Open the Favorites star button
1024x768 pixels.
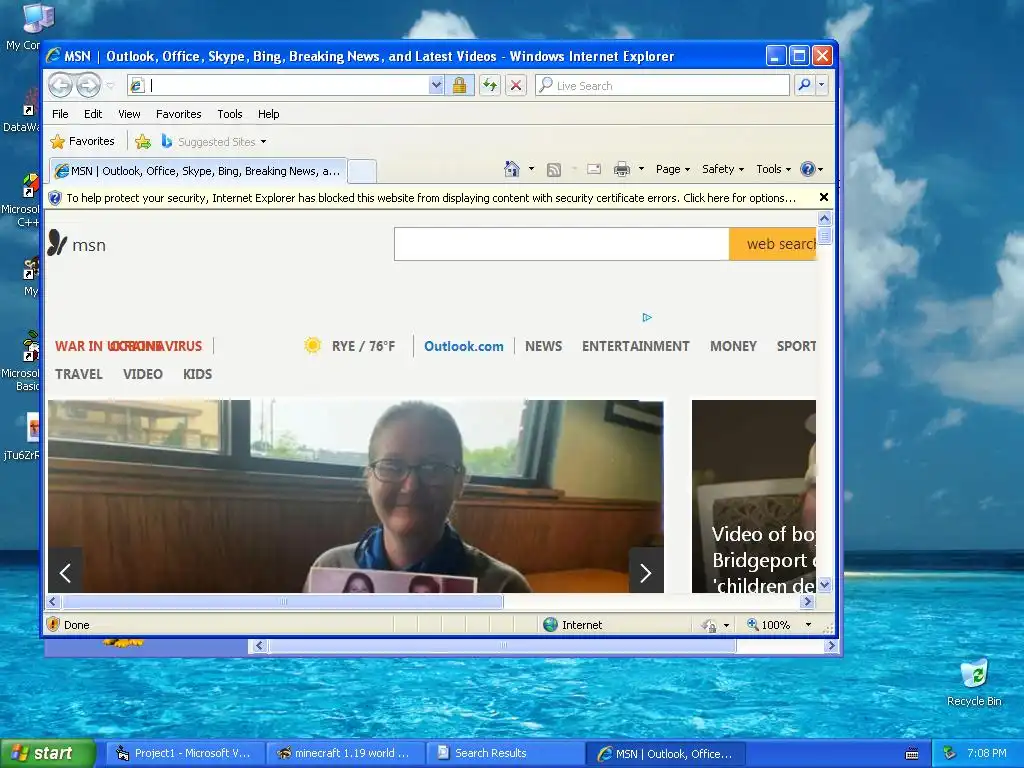(82, 141)
